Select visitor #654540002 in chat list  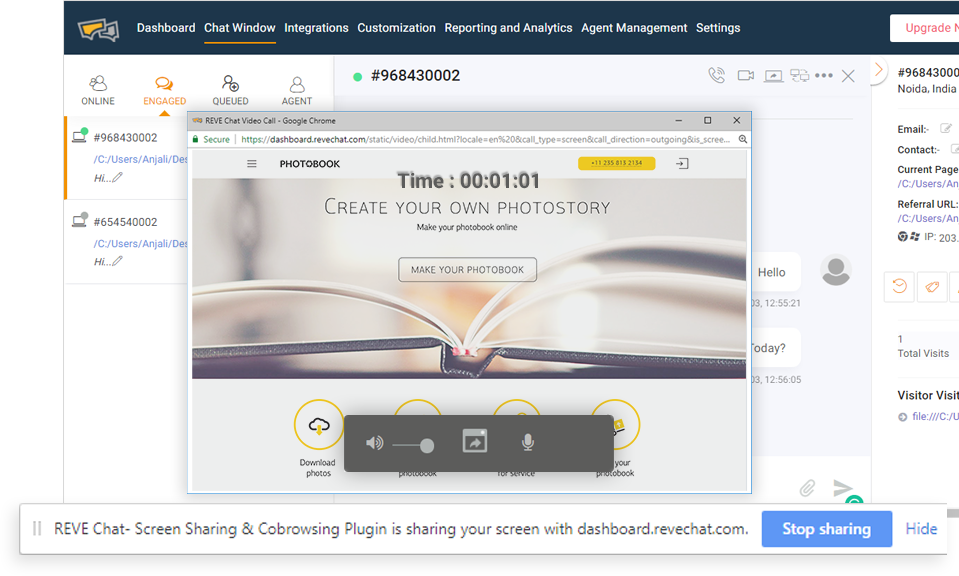point(125,222)
